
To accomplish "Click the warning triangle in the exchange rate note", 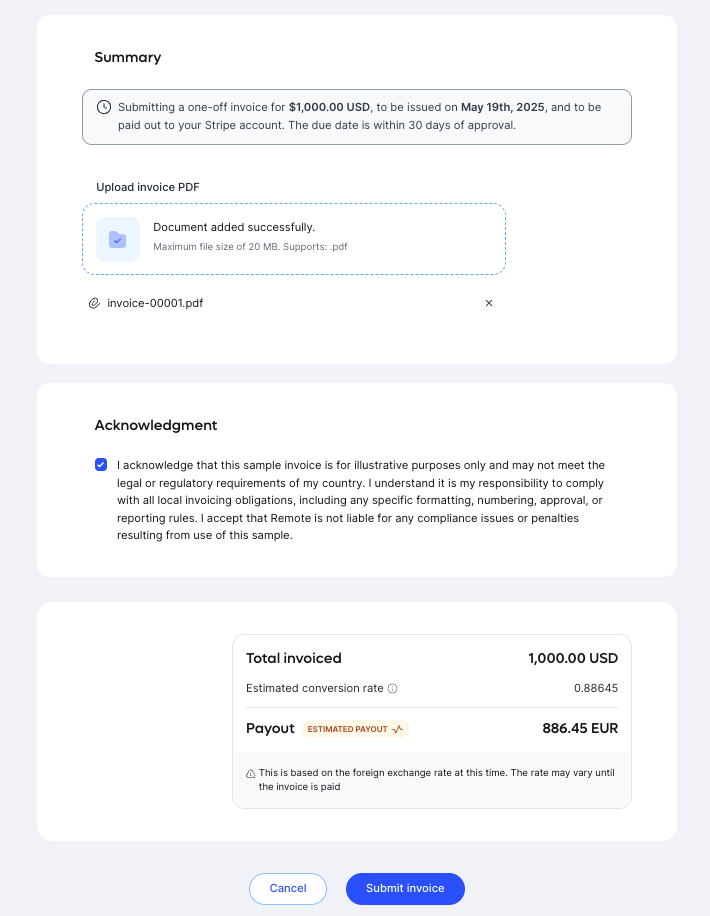I will click(x=252, y=773).
